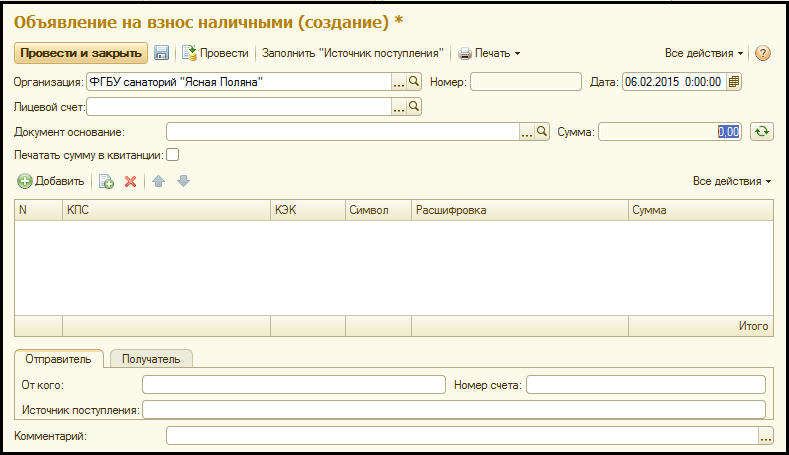Screen dimensions: 789x455
Task: Move row down with the arrow icon
Action: point(183,181)
